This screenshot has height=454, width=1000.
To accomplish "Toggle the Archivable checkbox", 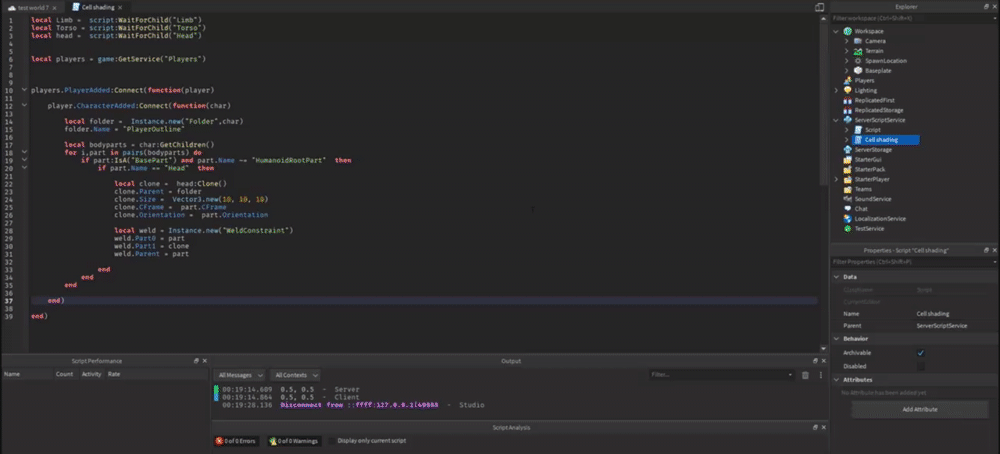I will click(x=920, y=353).
